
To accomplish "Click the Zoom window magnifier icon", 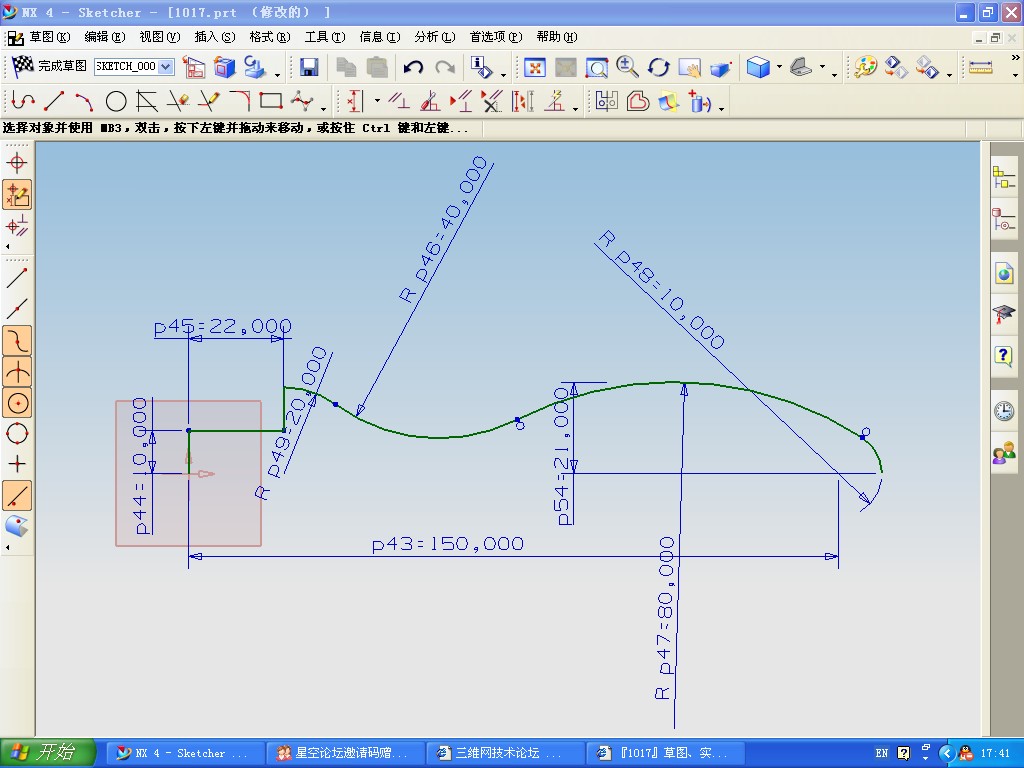I will [x=596, y=67].
